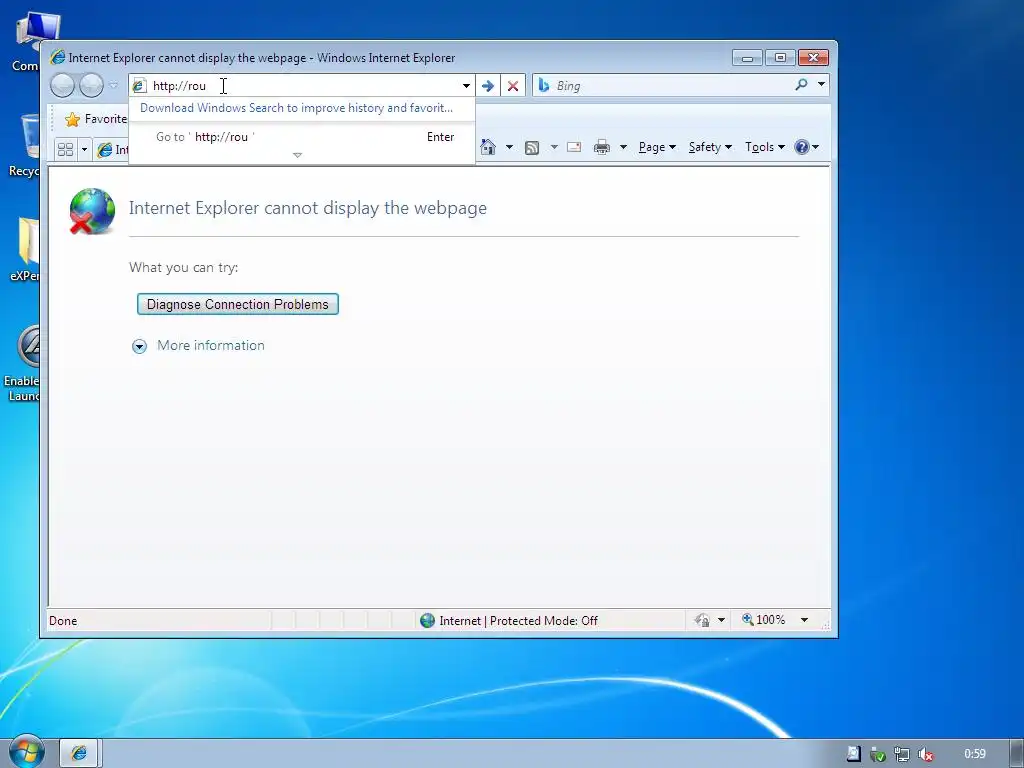The height and width of the screenshot is (768, 1024).
Task: Open the zoom level dropdown arrow
Action: [x=805, y=620]
